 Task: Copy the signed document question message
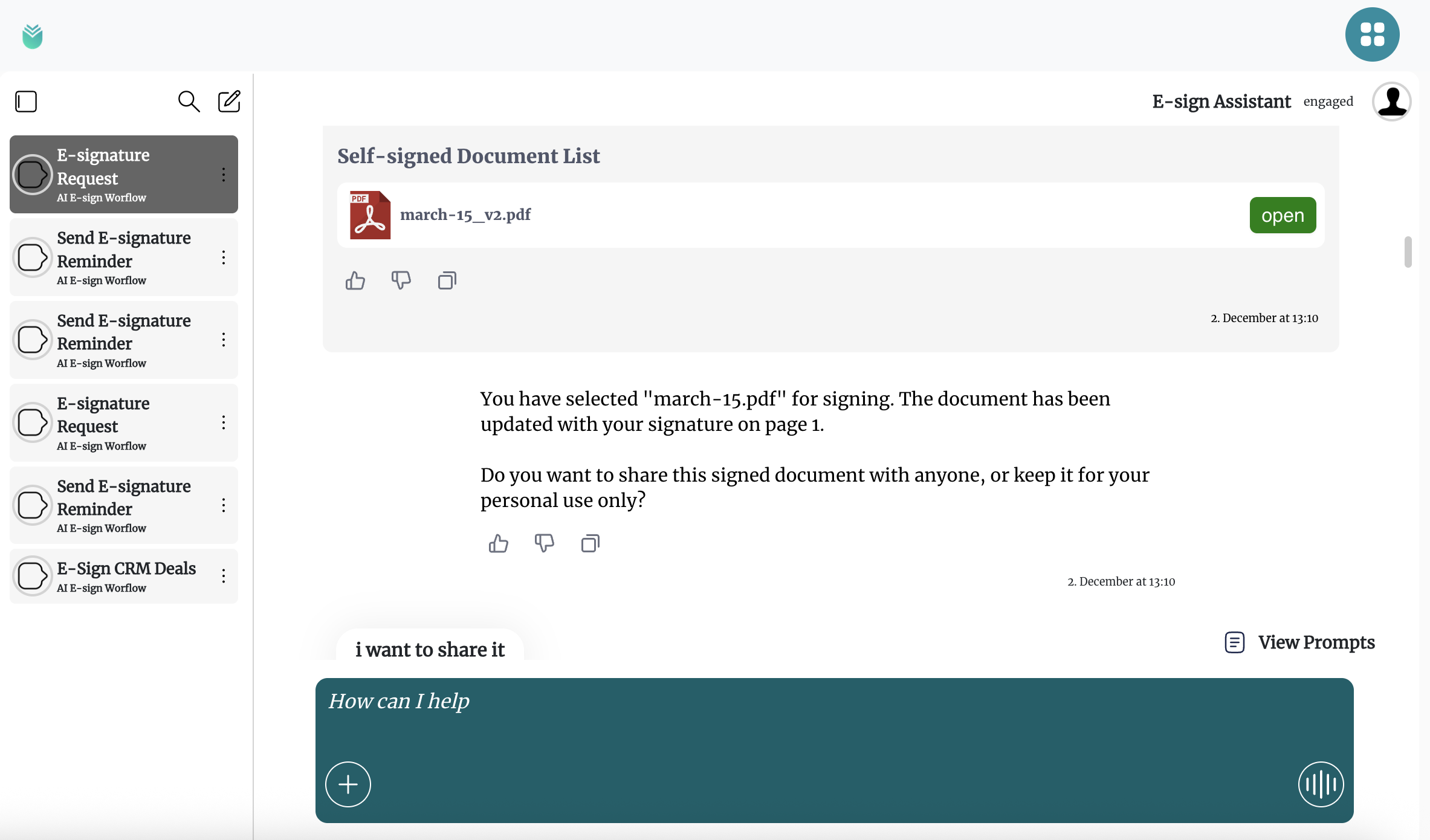pyautogui.click(x=590, y=543)
